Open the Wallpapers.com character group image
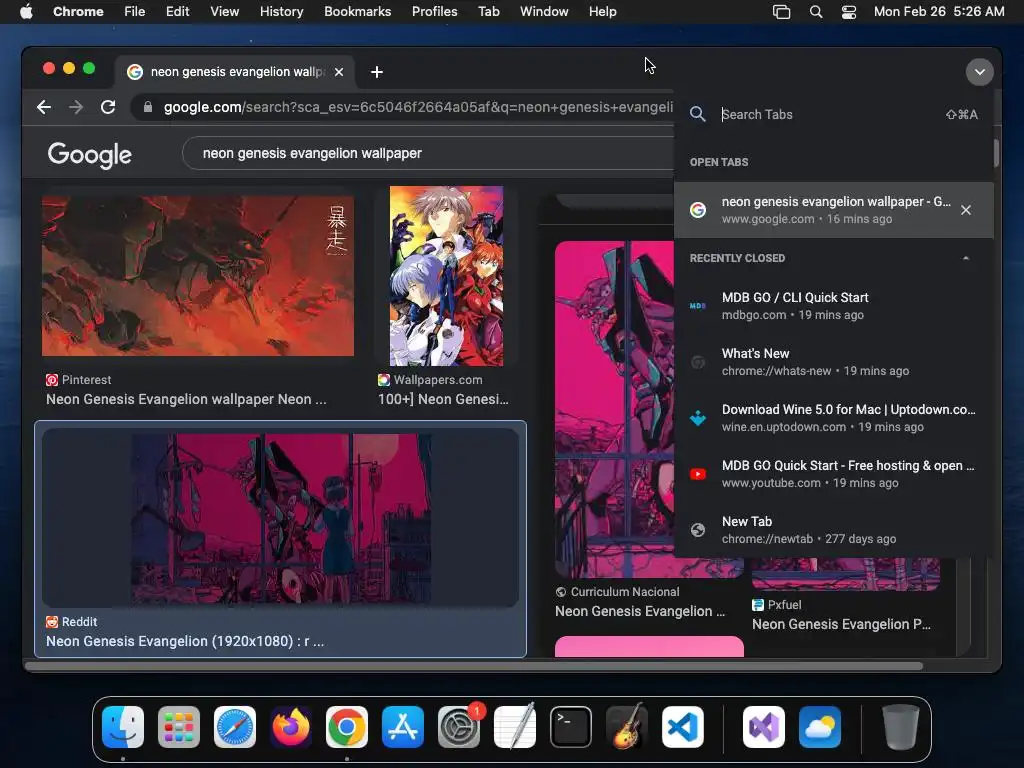Screen dimensions: 1024x768 pos(447,276)
